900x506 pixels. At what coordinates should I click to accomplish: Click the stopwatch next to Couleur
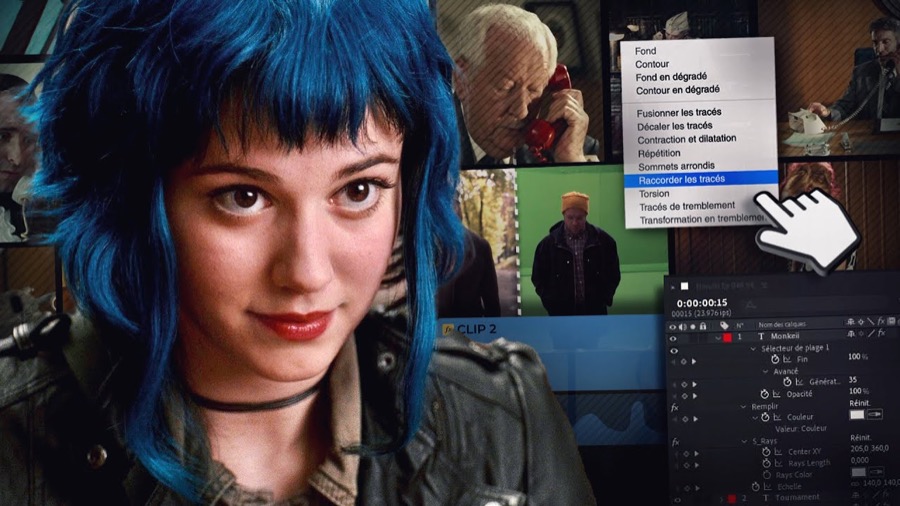click(x=765, y=417)
